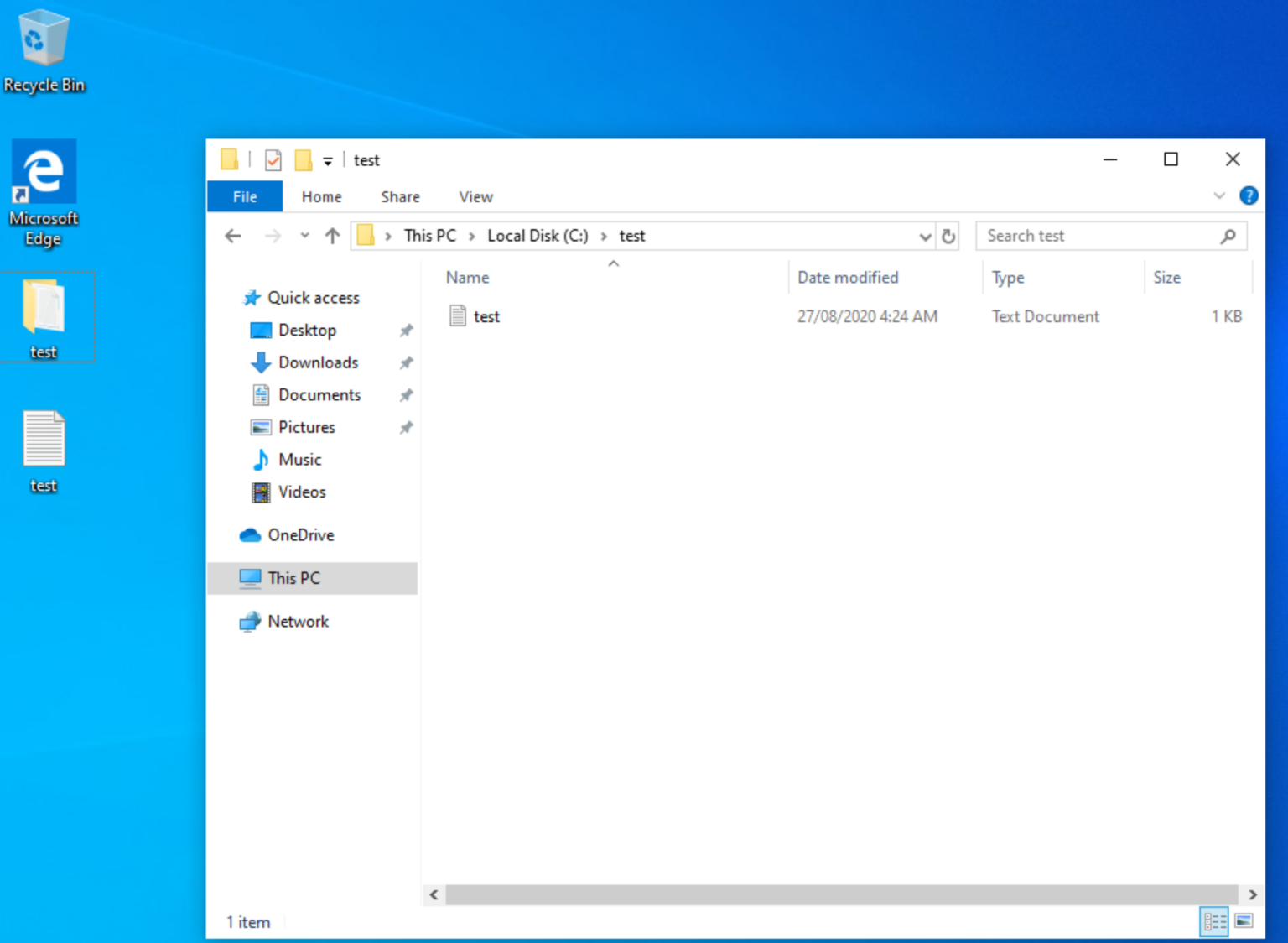Open the Network item in the sidebar
The height and width of the screenshot is (943, 1288).
click(x=298, y=621)
